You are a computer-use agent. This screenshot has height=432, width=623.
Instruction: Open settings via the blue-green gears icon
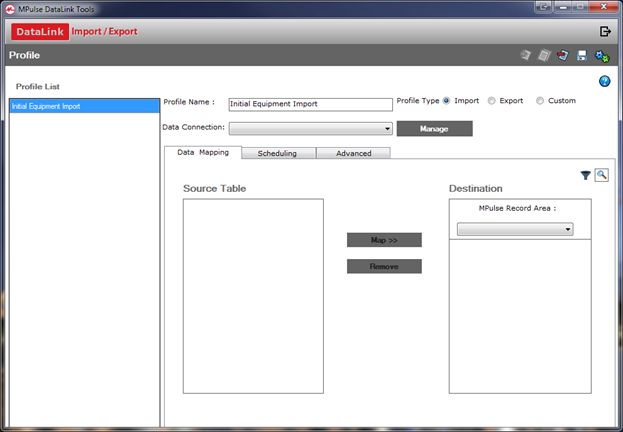coord(602,56)
